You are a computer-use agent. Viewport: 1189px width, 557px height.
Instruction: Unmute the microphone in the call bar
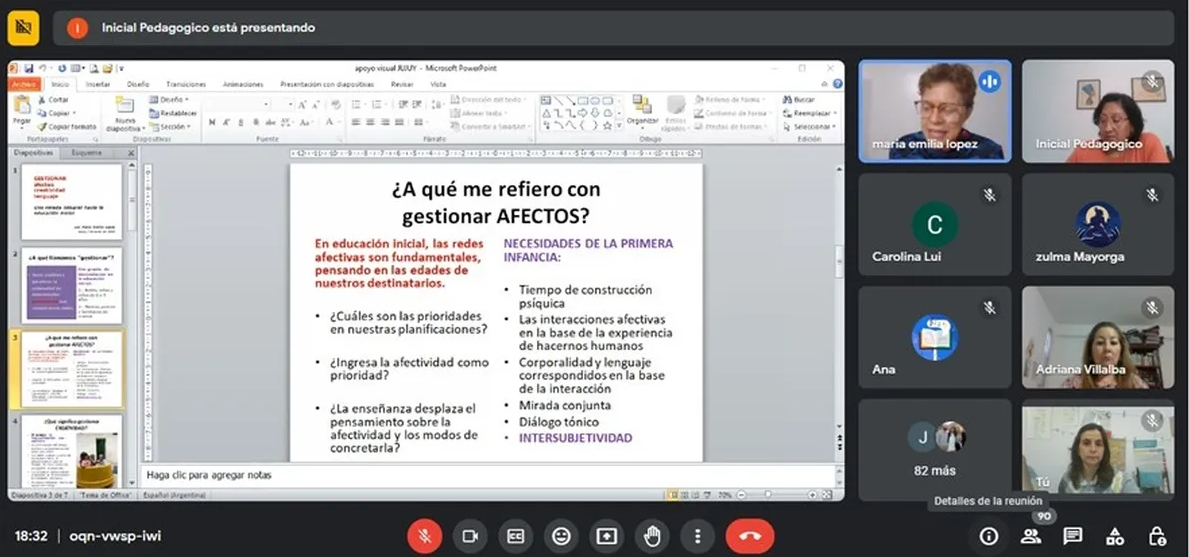tap(424, 536)
